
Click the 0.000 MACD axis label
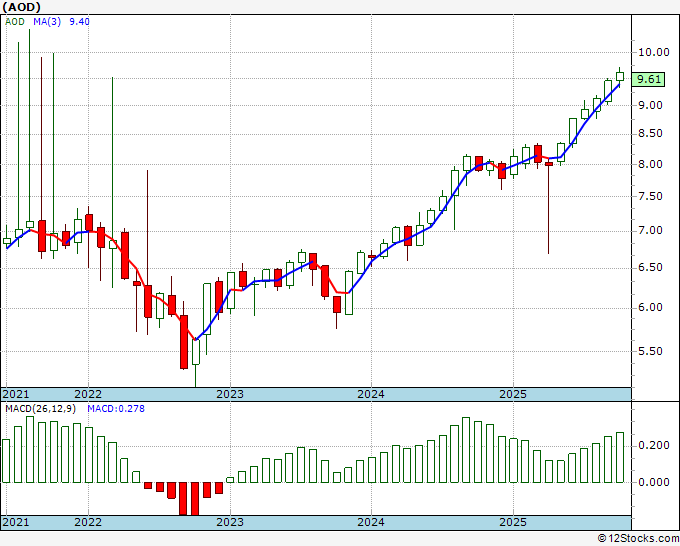[x=654, y=482]
